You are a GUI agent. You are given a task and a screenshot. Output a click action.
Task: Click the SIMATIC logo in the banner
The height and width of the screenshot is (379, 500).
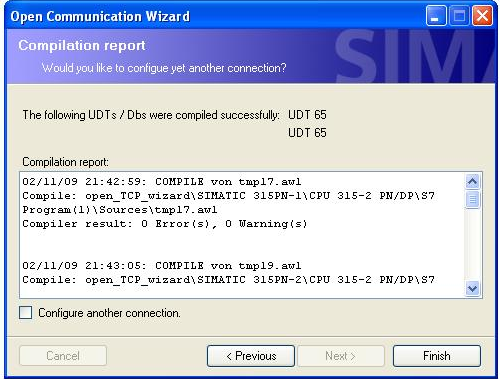[414, 56]
